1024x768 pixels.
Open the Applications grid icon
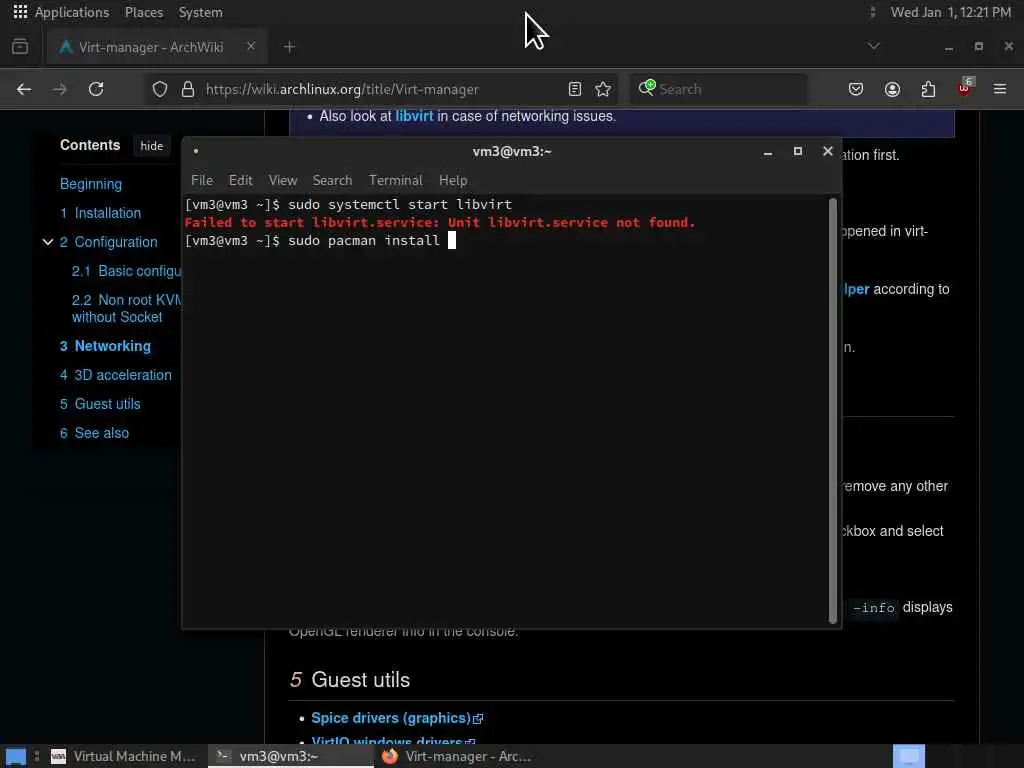(20, 12)
